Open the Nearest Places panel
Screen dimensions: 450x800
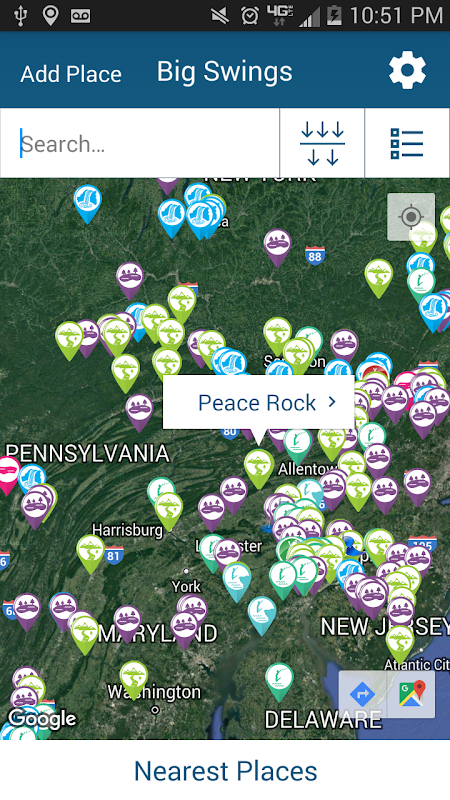[225, 770]
